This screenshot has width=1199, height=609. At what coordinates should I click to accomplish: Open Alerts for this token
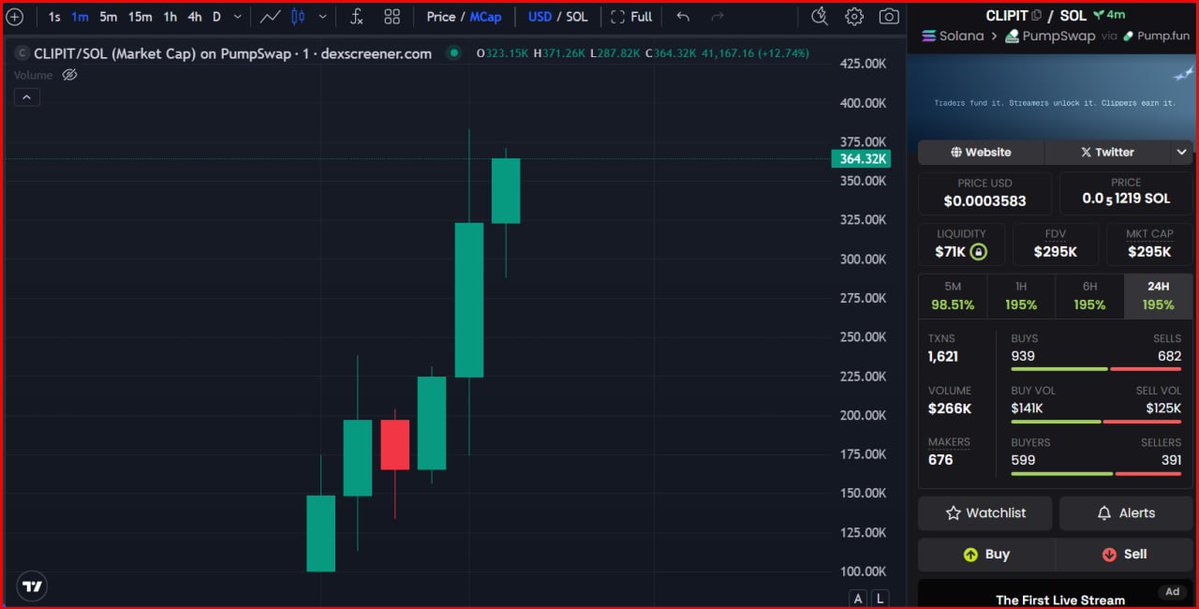pos(1126,513)
